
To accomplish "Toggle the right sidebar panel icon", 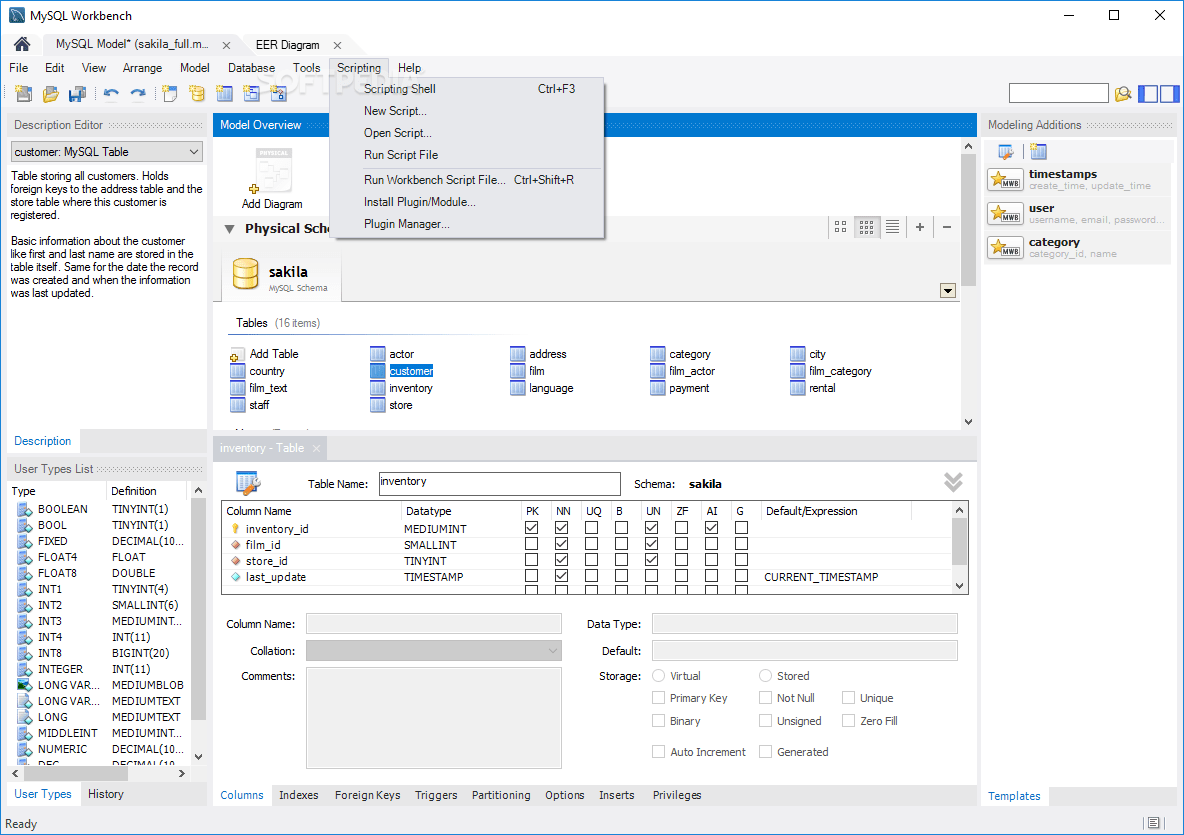I will (1170, 94).
